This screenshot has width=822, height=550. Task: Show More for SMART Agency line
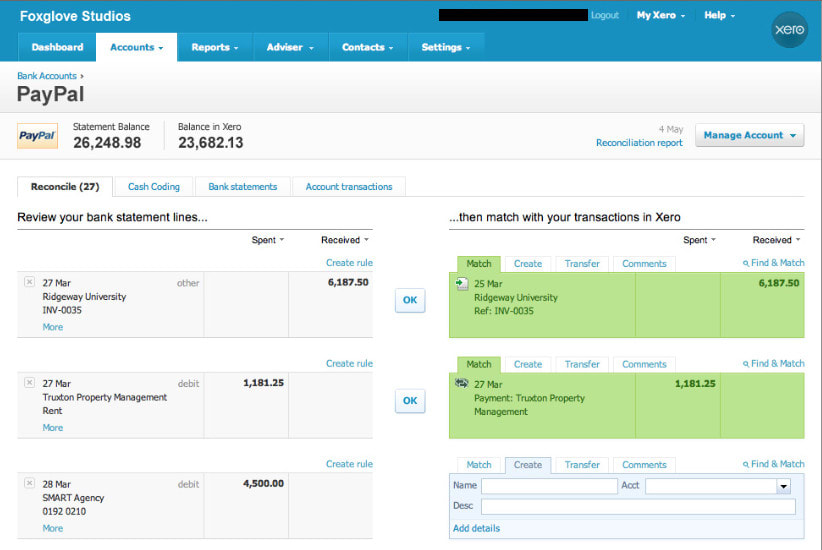[52, 528]
